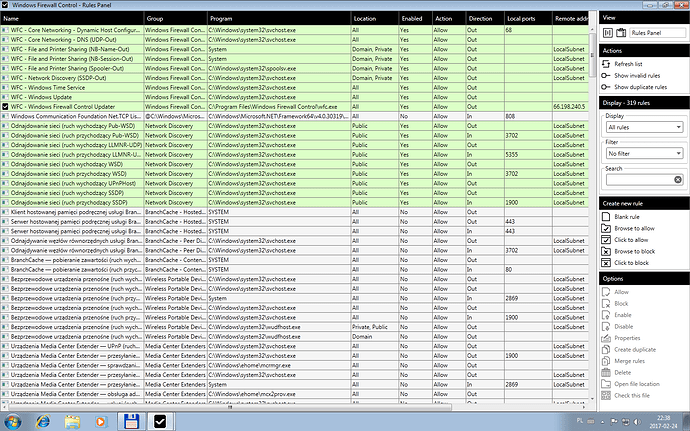Click the Show invalid rules key icon
This screenshot has width=690, height=431.
point(606,76)
